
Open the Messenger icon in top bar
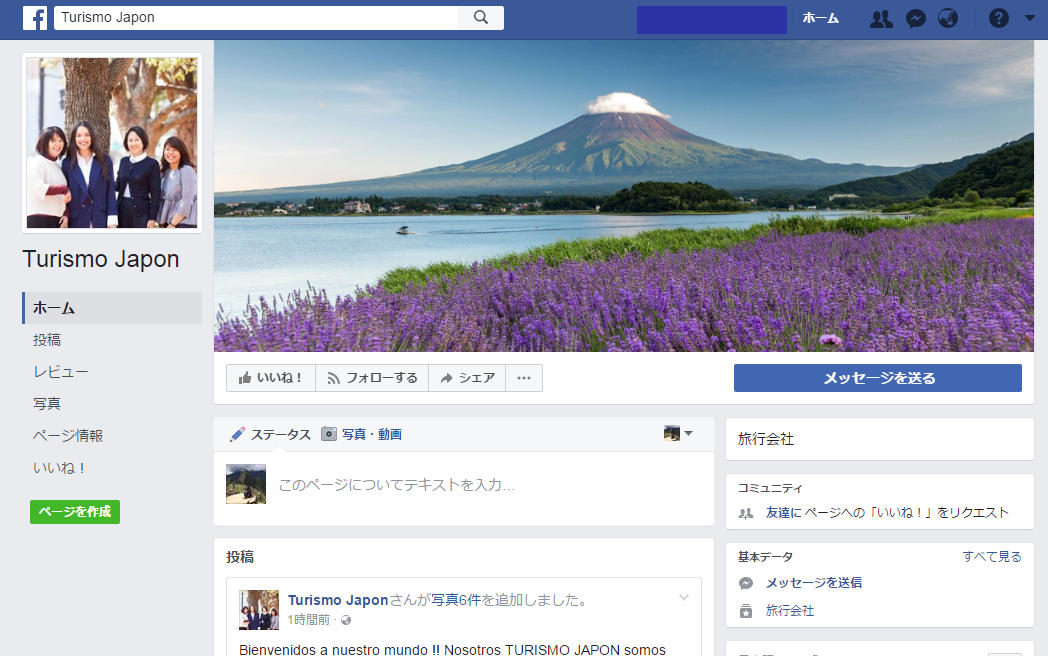point(916,18)
